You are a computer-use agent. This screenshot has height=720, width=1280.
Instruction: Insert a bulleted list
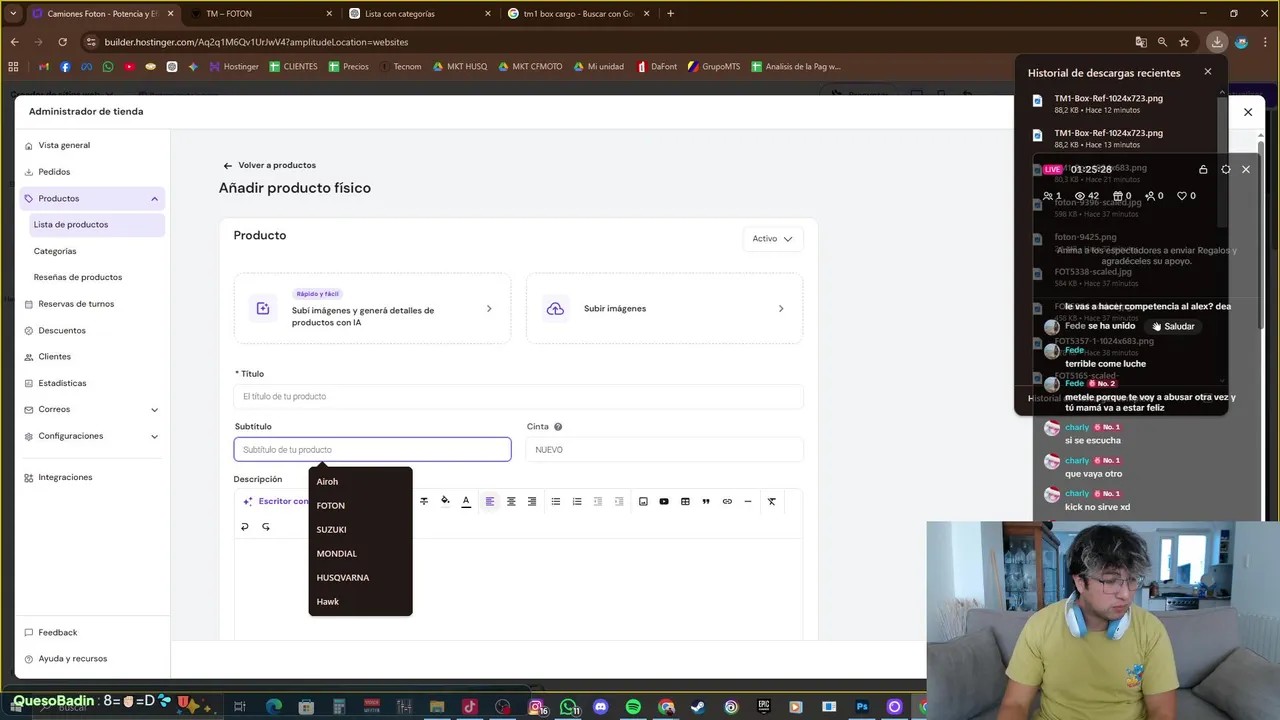point(556,501)
